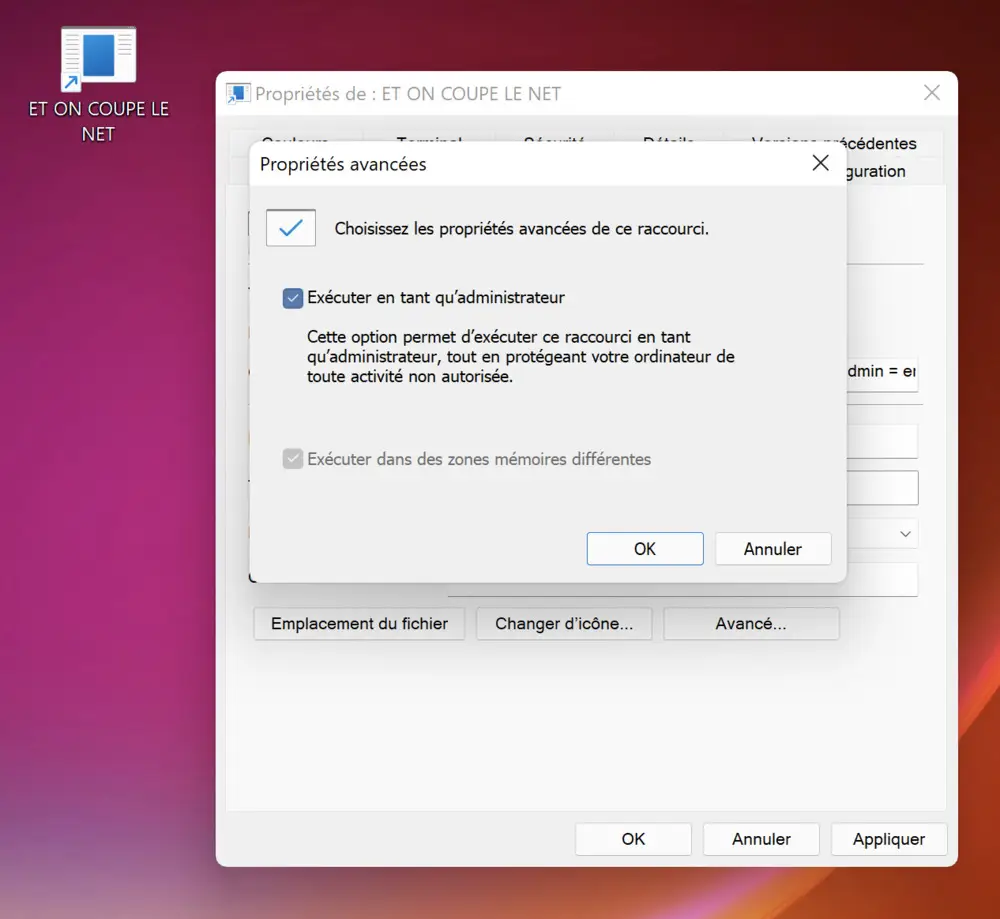Click the Exécuter en tant qu'administrateur label text
Screen dimensions: 1000x919
pyautogui.click(x=436, y=298)
